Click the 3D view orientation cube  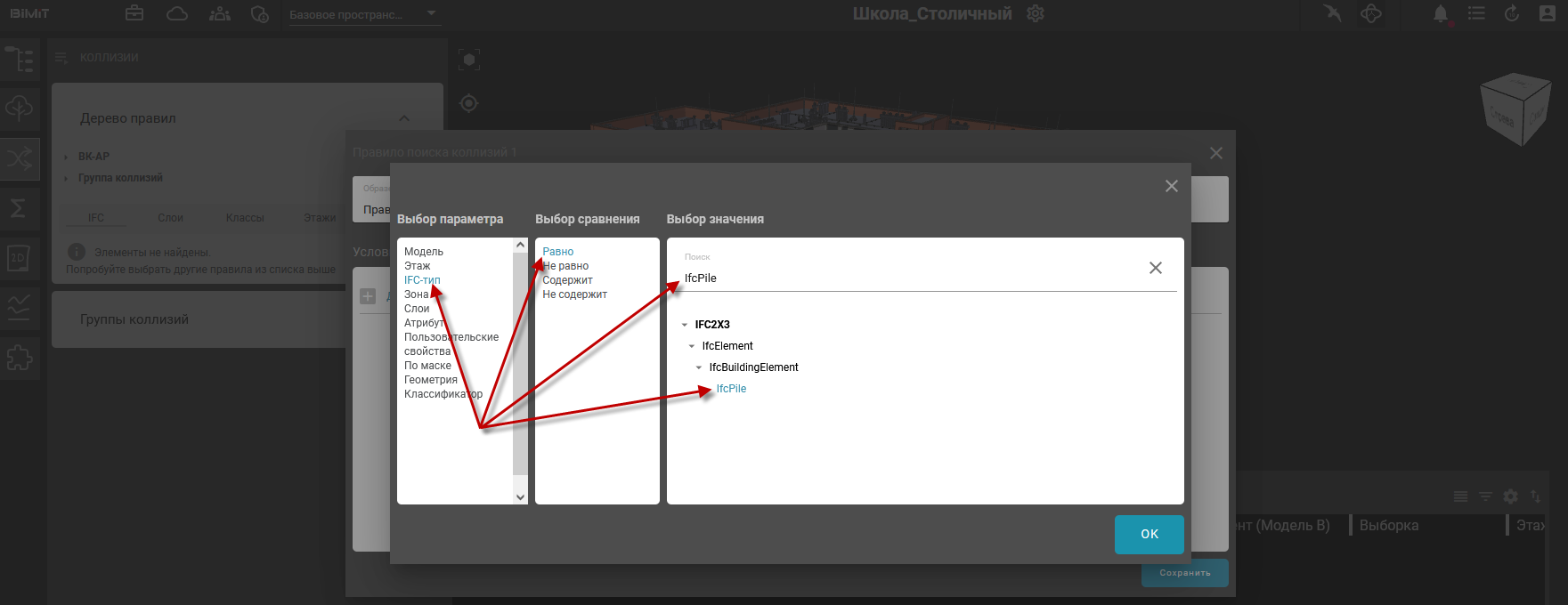1514,110
